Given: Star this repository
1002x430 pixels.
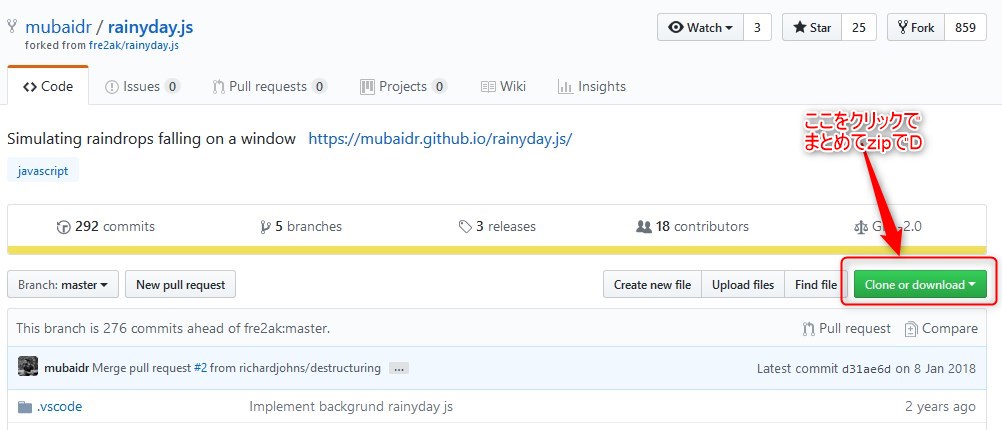Looking at the screenshot, I should tap(812, 27).
